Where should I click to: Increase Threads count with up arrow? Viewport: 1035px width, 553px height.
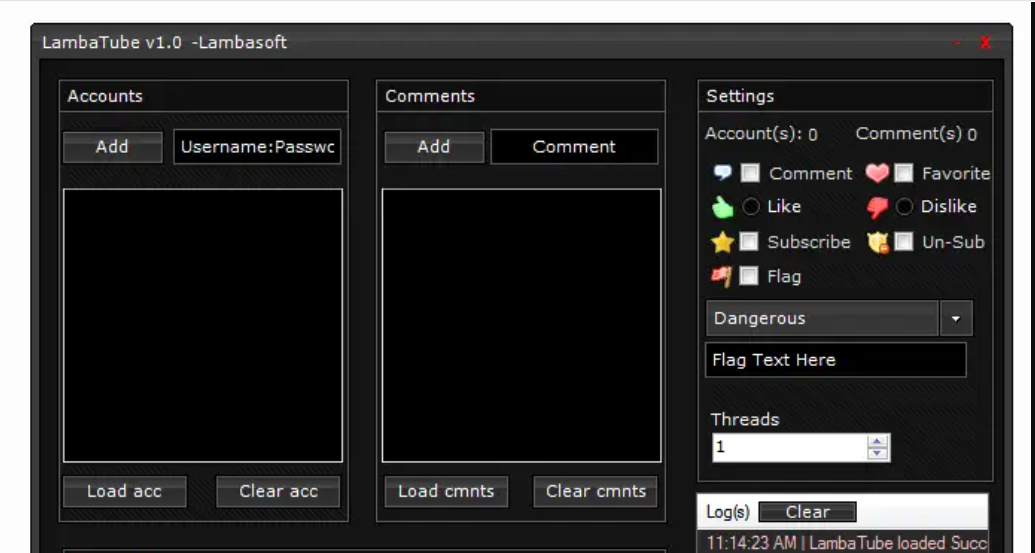tap(877, 441)
